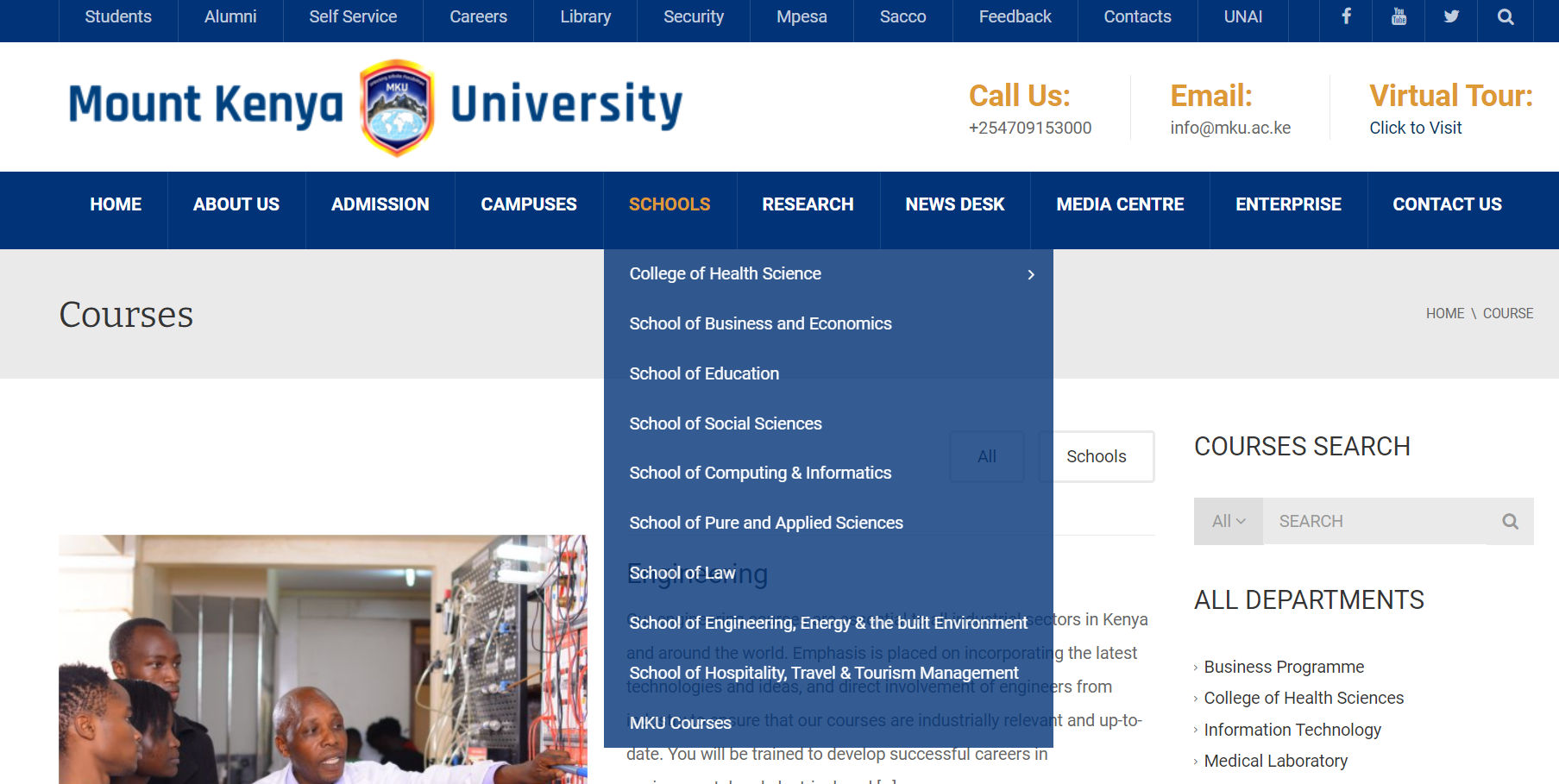Open the NEWS DESK menu
Image resolution: width=1559 pixels, height=784 pixels.
click(955, 204)
